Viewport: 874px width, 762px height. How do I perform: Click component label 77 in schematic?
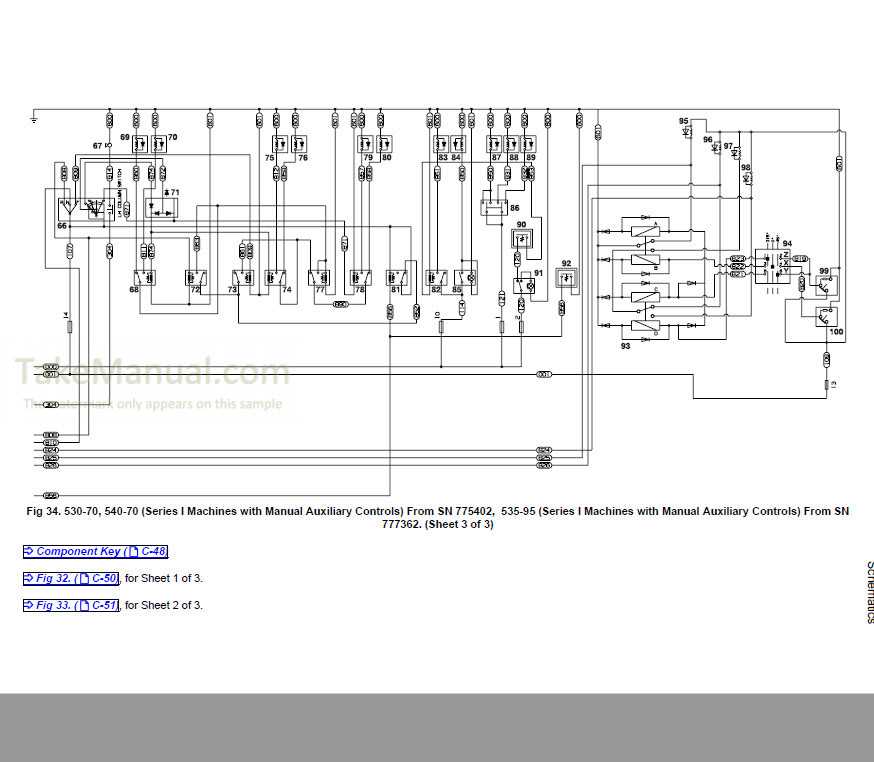pos(320,289)
